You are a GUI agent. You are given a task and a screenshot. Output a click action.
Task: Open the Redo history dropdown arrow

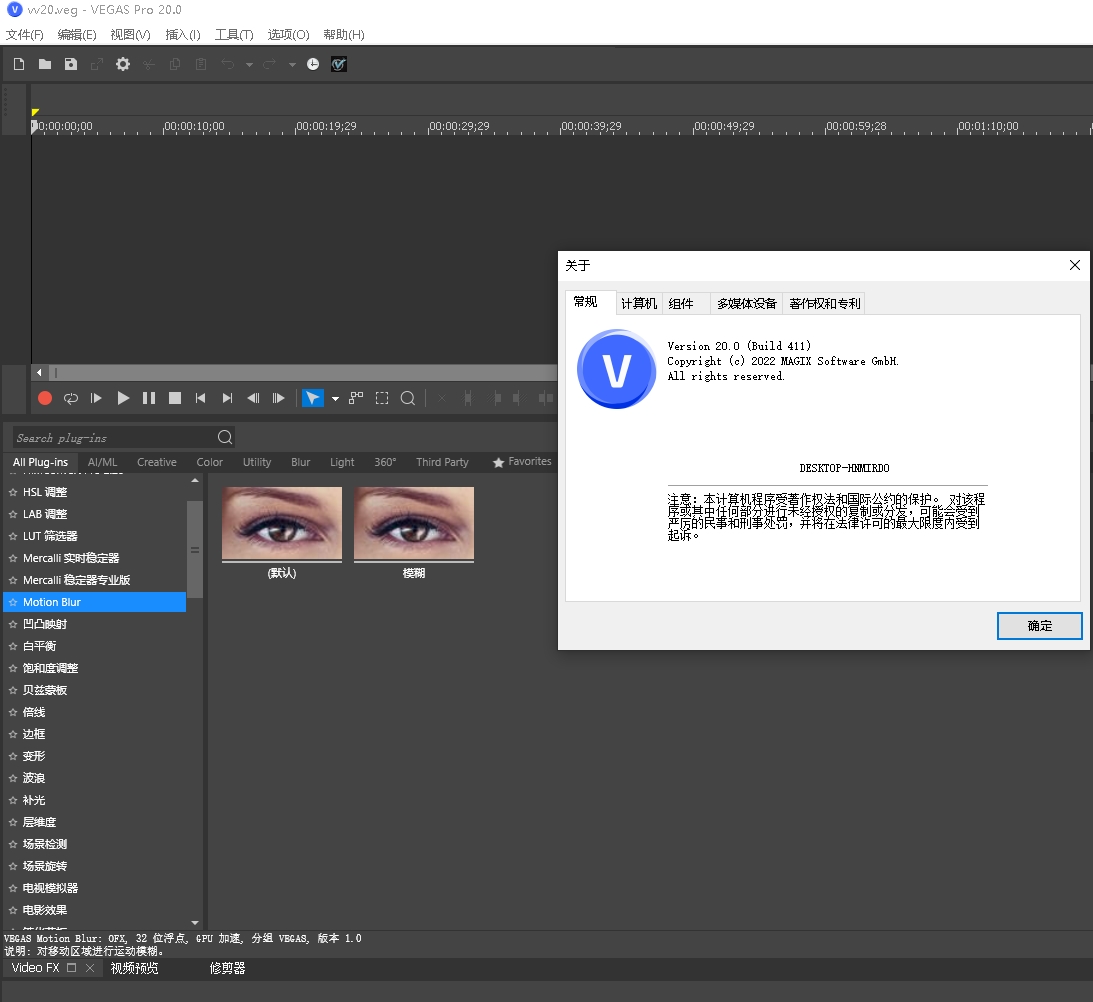pos(292,65)
